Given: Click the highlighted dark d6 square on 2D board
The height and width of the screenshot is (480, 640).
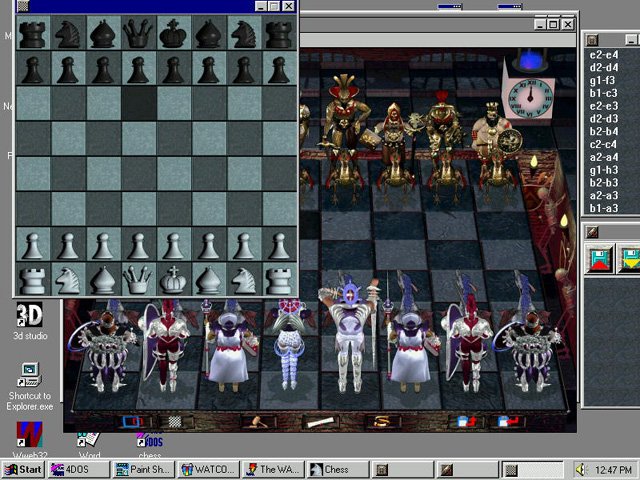Looking at the screenshot, I should [139, 103].
